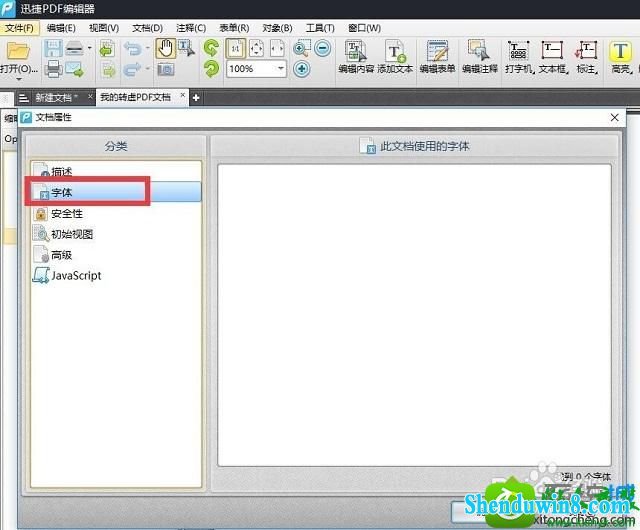Select 初始视图 category in properties
The width and height of the screenshot is (640, 530).
click(x=116, y=234)
